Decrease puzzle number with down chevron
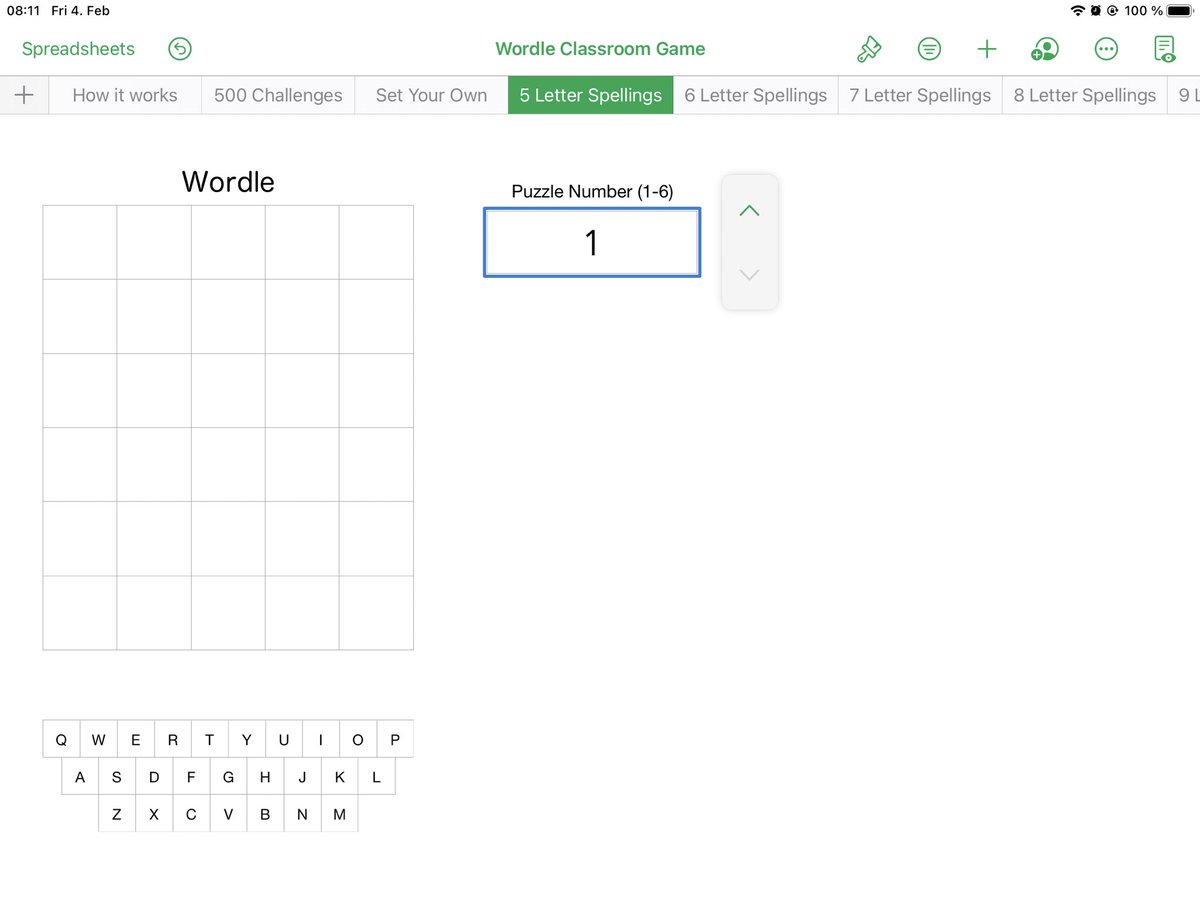This screenshot has width=1200, height=900. (x=749, y=275)
